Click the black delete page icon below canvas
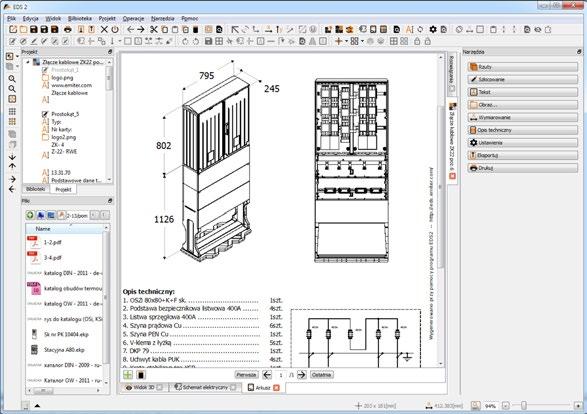 point(141,375)
